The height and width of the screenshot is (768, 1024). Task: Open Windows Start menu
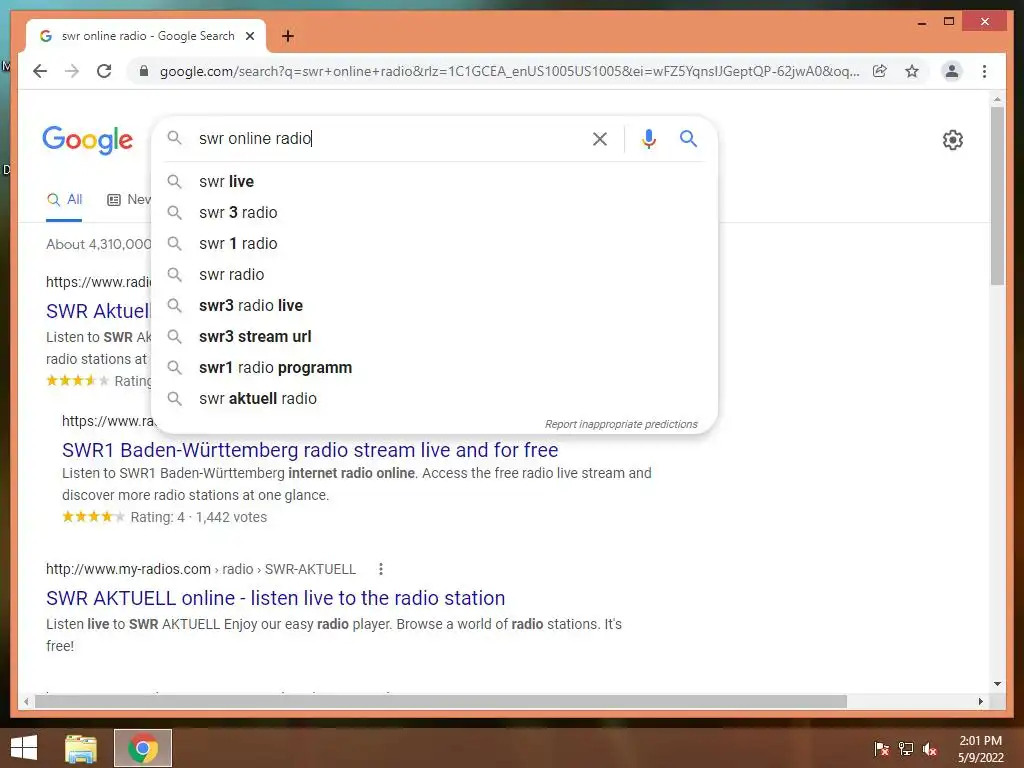click(x=24, y=748)
